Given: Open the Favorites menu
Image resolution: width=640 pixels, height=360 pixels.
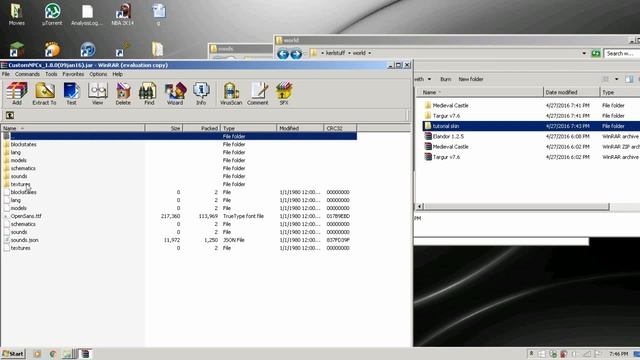Looking at the screenshot, I should pos(73,74).
